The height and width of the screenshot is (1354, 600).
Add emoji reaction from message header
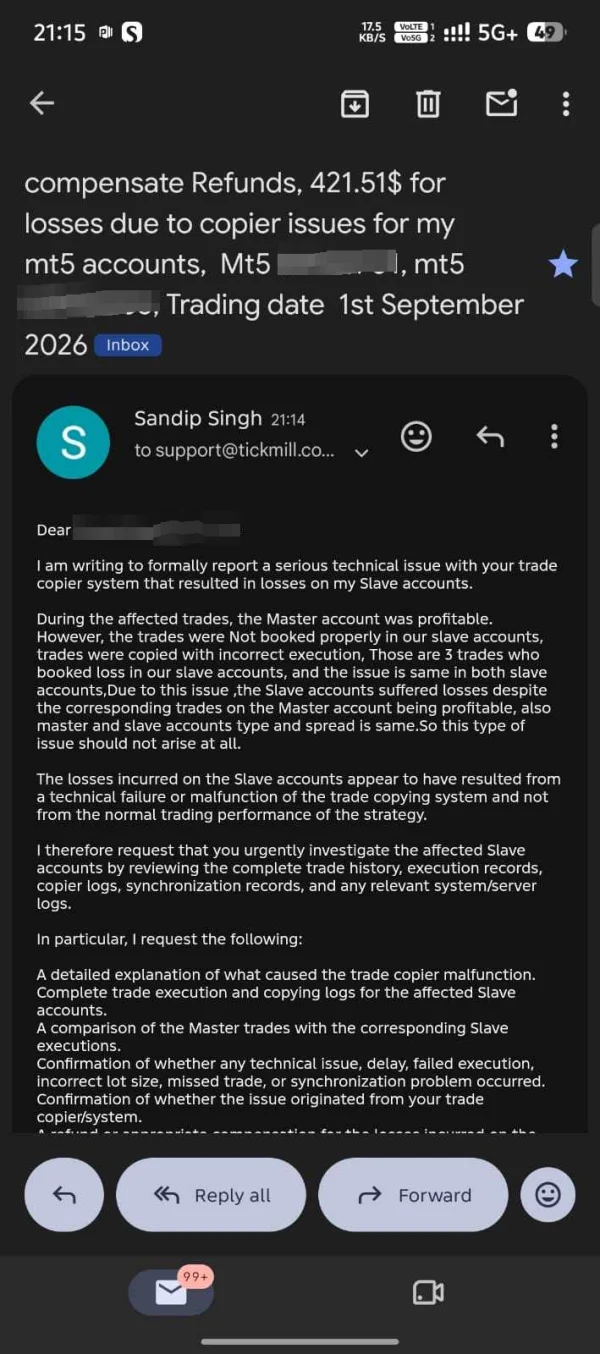416,436
